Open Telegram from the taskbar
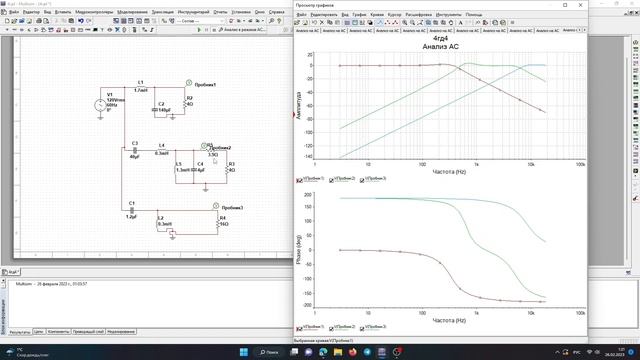 coord(367,352)
